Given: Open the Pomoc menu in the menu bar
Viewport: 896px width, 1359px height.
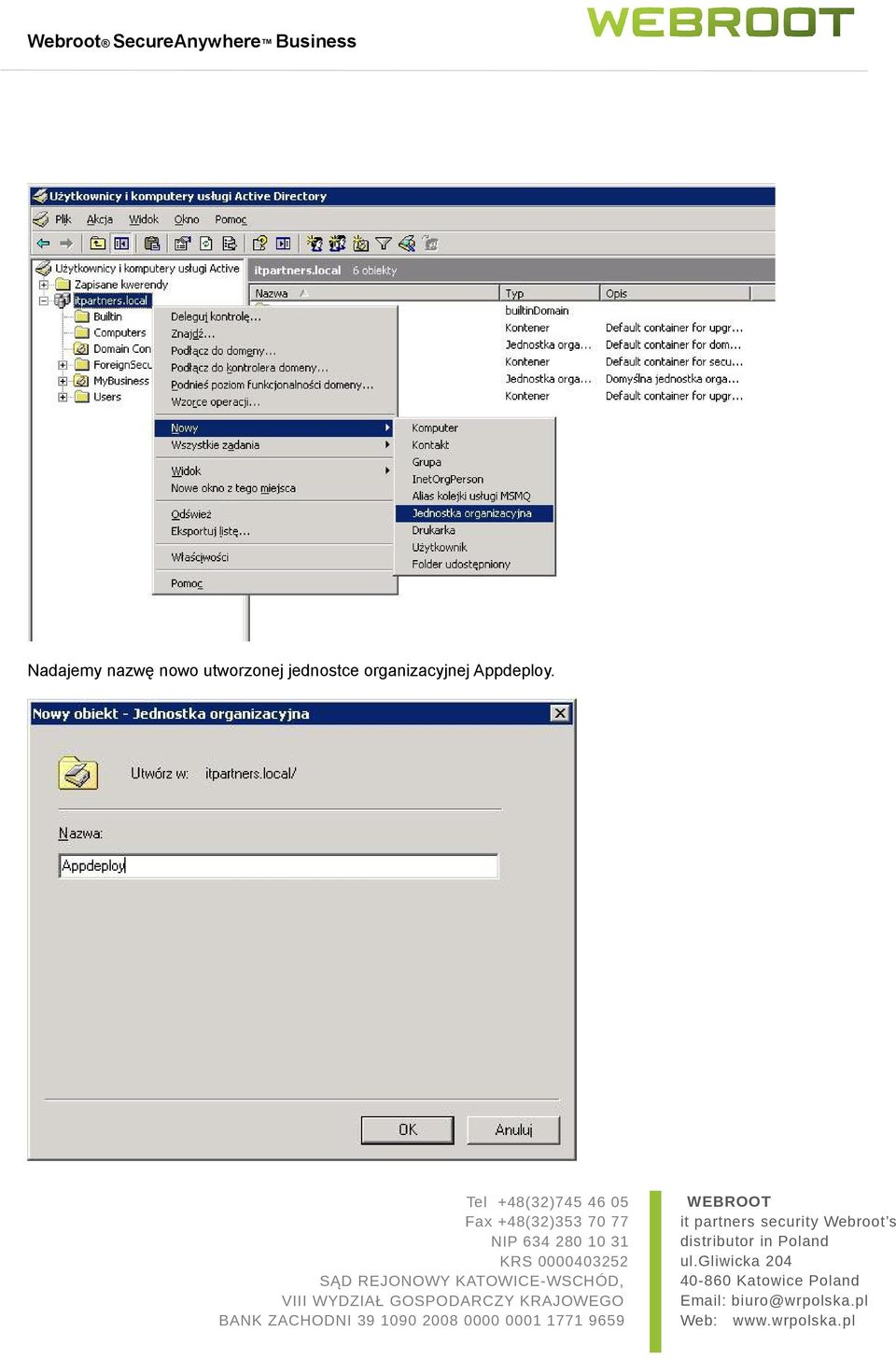Looking at the screenshot, I should tap(231, 219).
